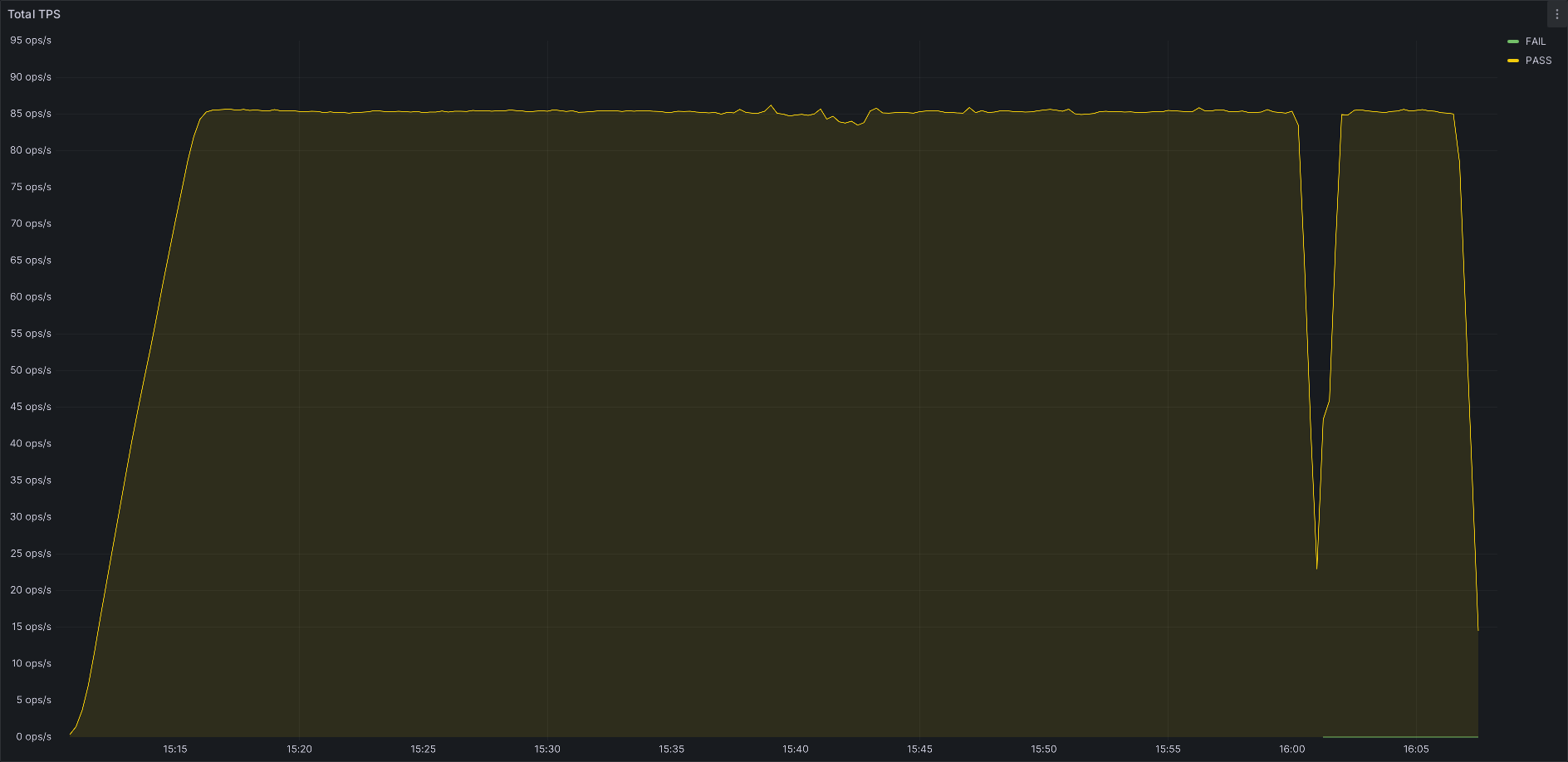Click the 95 ops/s axis label

click(x=31, y=41)
